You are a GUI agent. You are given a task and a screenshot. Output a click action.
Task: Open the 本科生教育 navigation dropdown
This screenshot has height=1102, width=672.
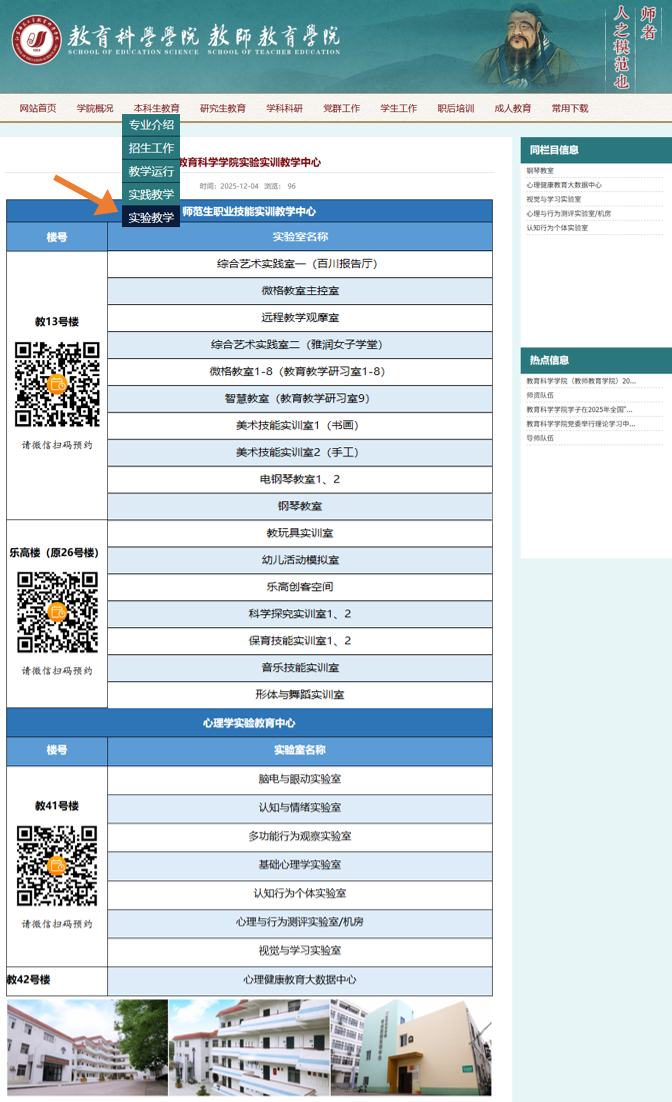(157, 108)
